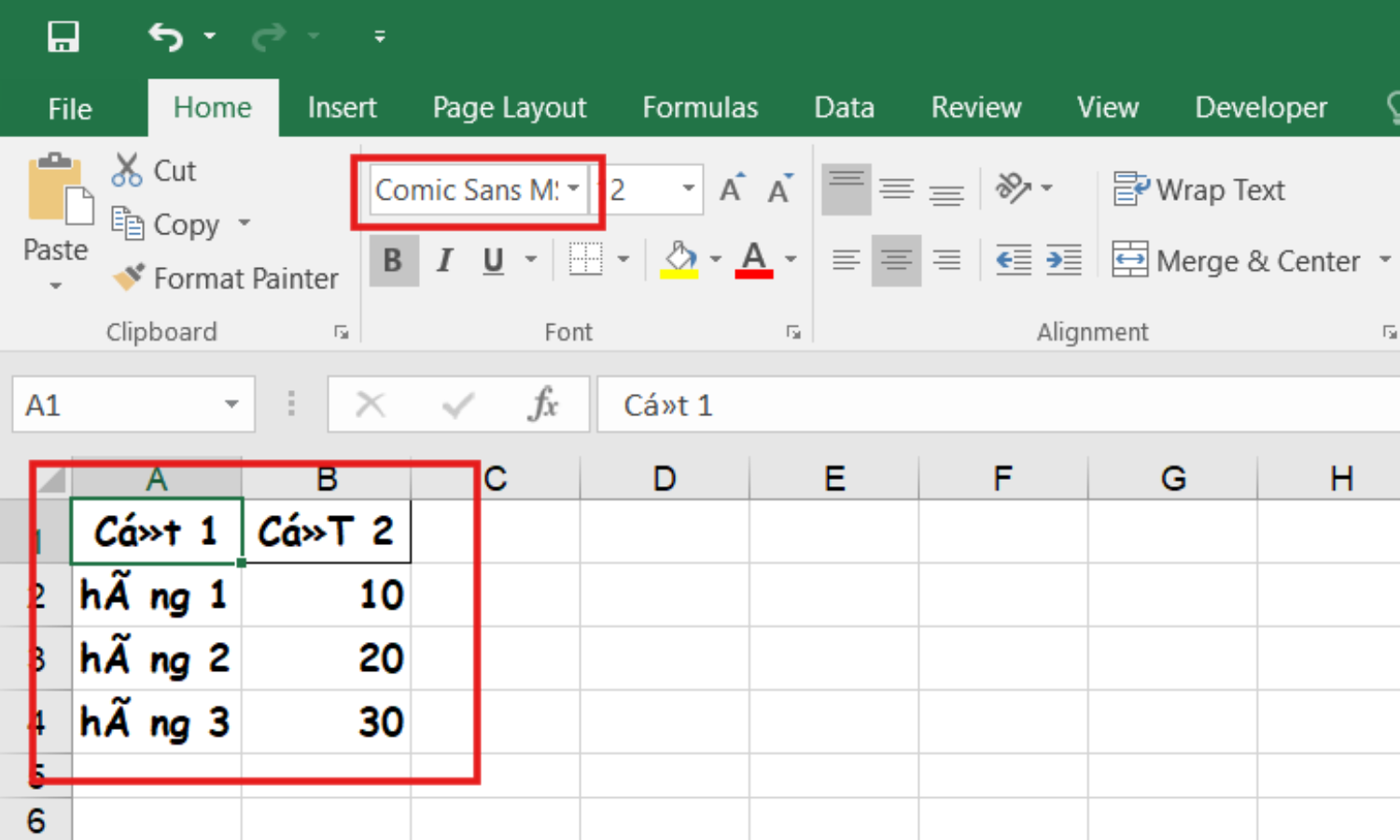1400x840 pixels.
Task: Open the Font settings dialog launcher
Action: [792, 331]
